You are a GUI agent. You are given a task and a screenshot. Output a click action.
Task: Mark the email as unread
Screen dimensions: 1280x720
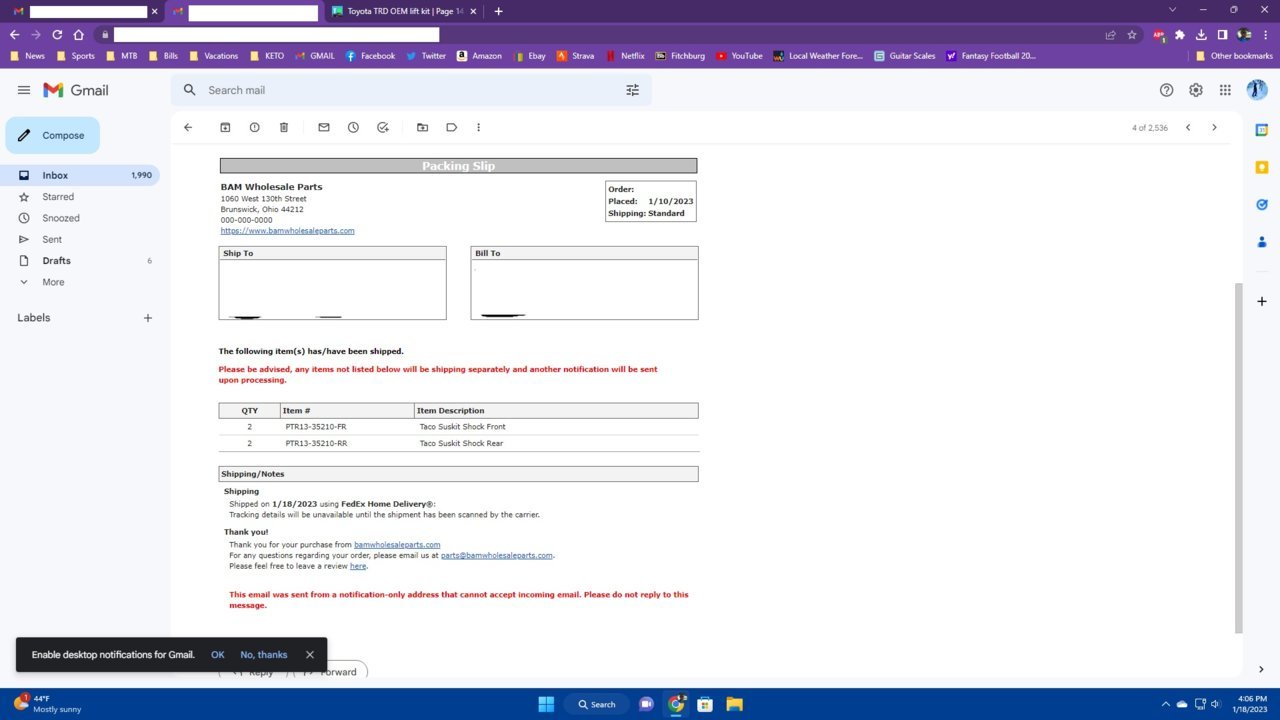tap(324, 127)
